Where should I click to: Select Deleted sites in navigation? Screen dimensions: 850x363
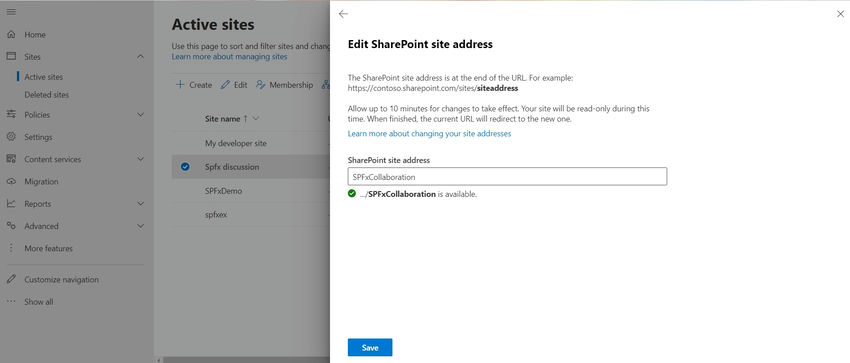point(47,95)
